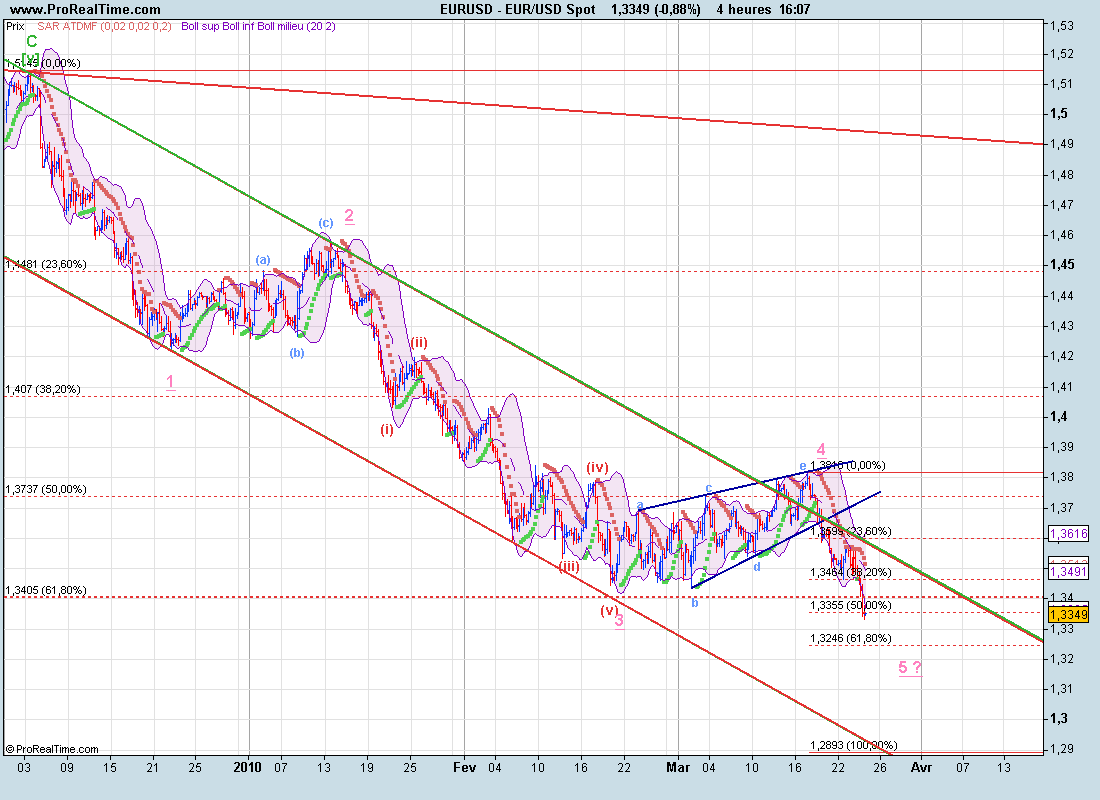Select the red (iii) subwave label

(569, 566)
